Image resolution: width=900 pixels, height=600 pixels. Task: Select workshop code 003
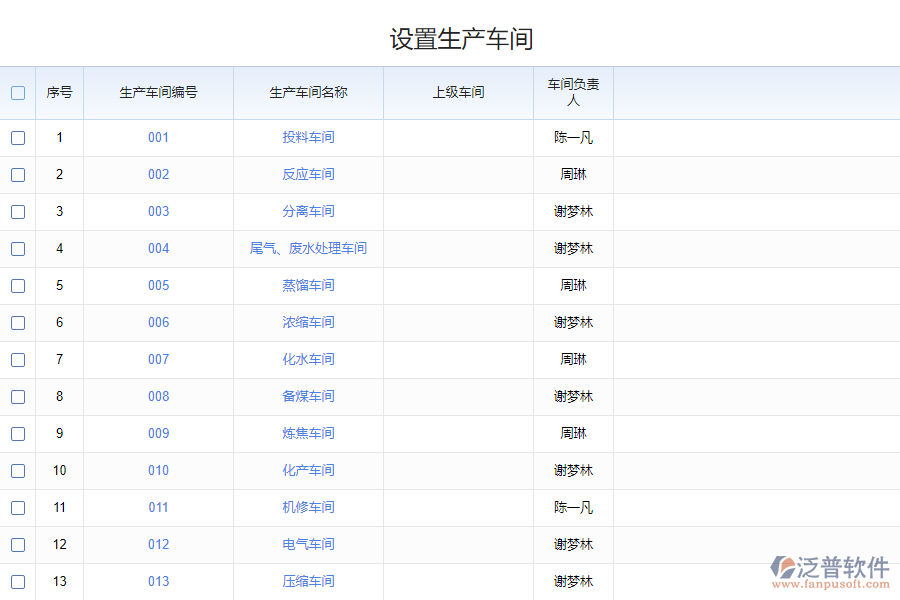coord(158,212)
